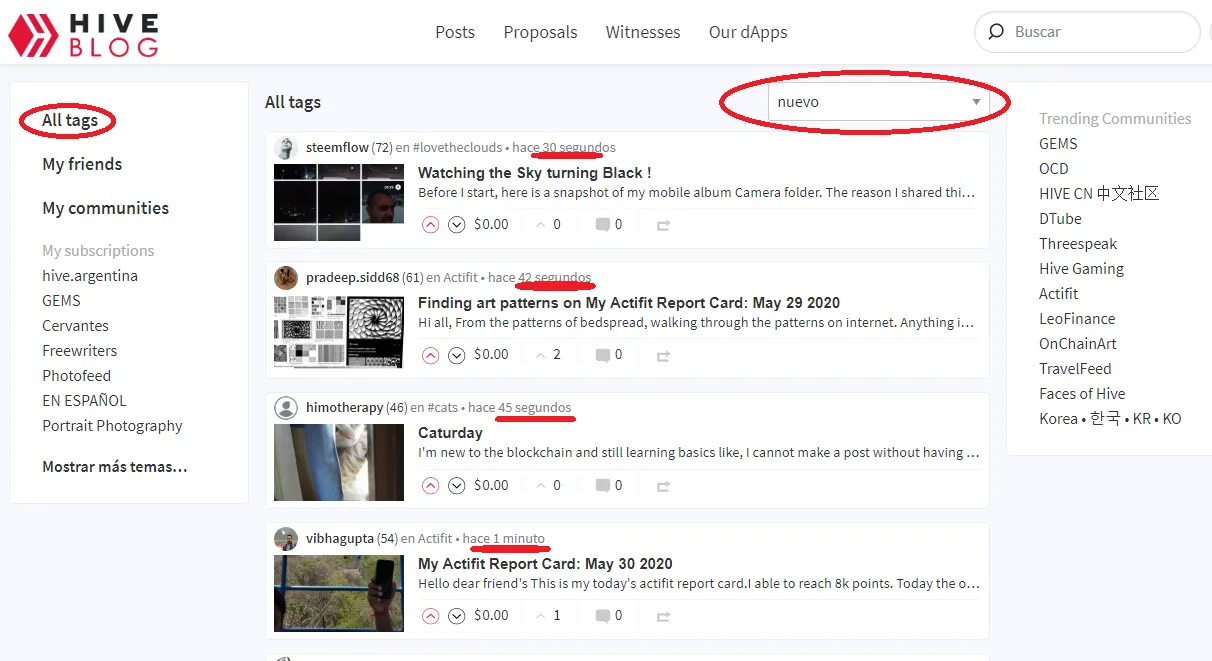The image size is (1212, 661).
Task: Expand 'Mostrar más temas...' in sidebar
Action: pyautogui.click(x=114, y=467)
